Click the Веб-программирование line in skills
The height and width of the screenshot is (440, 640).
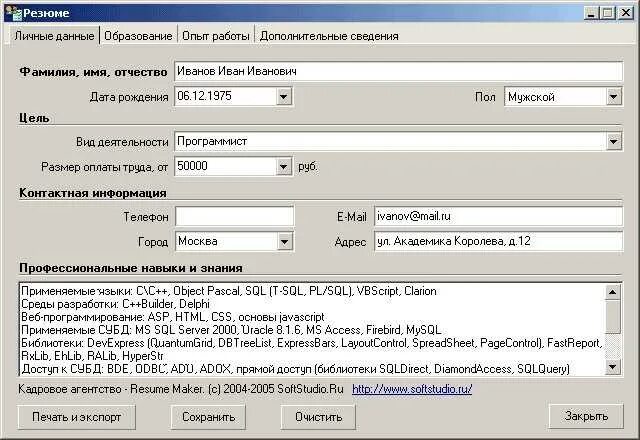[x=172, y=317]
